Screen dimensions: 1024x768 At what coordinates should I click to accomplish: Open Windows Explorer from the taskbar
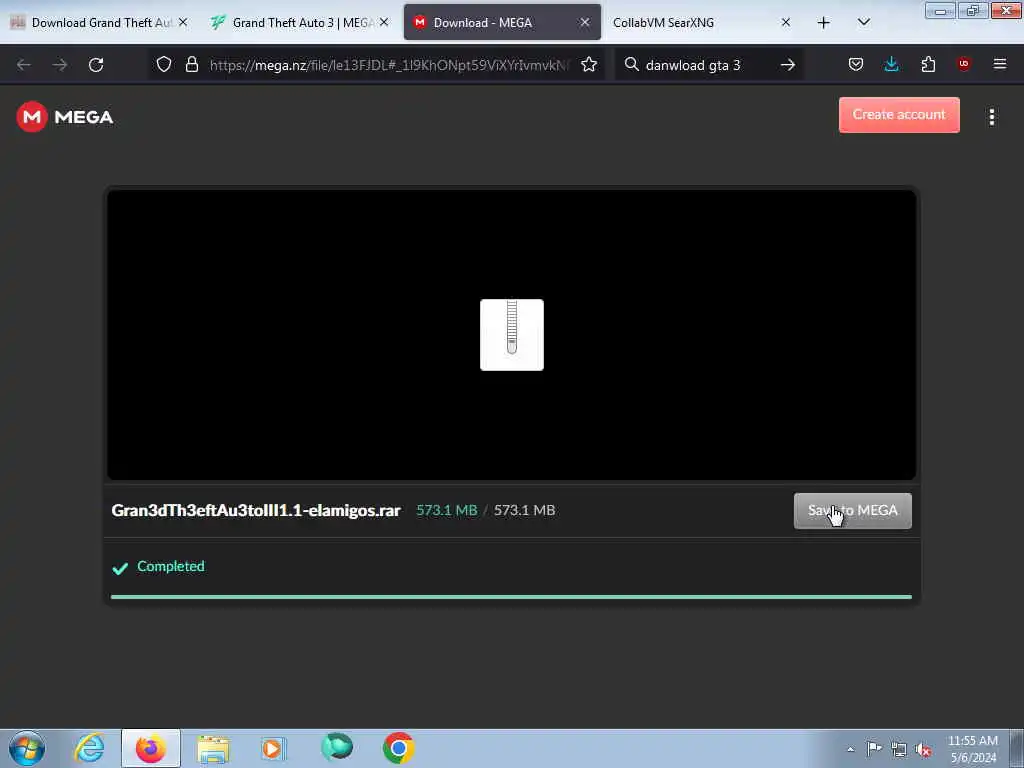tap(213, 748)
